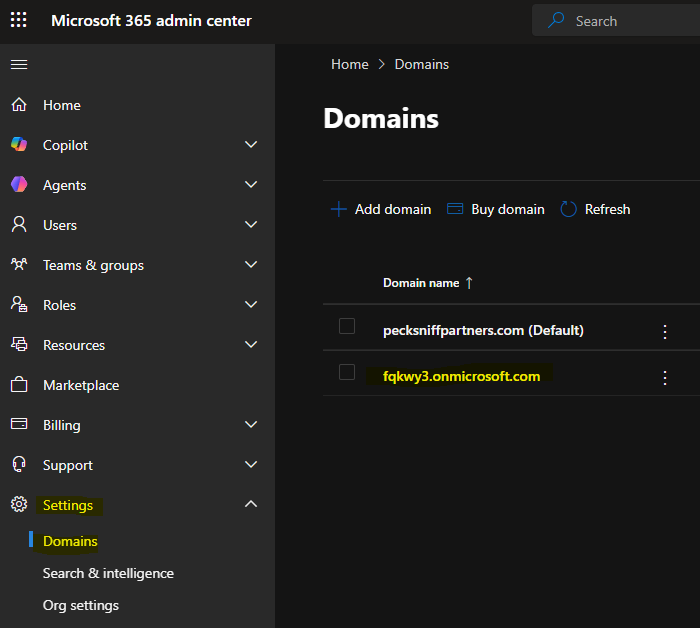
Task: Select Domains under Settings
Action: pos(70,541)
